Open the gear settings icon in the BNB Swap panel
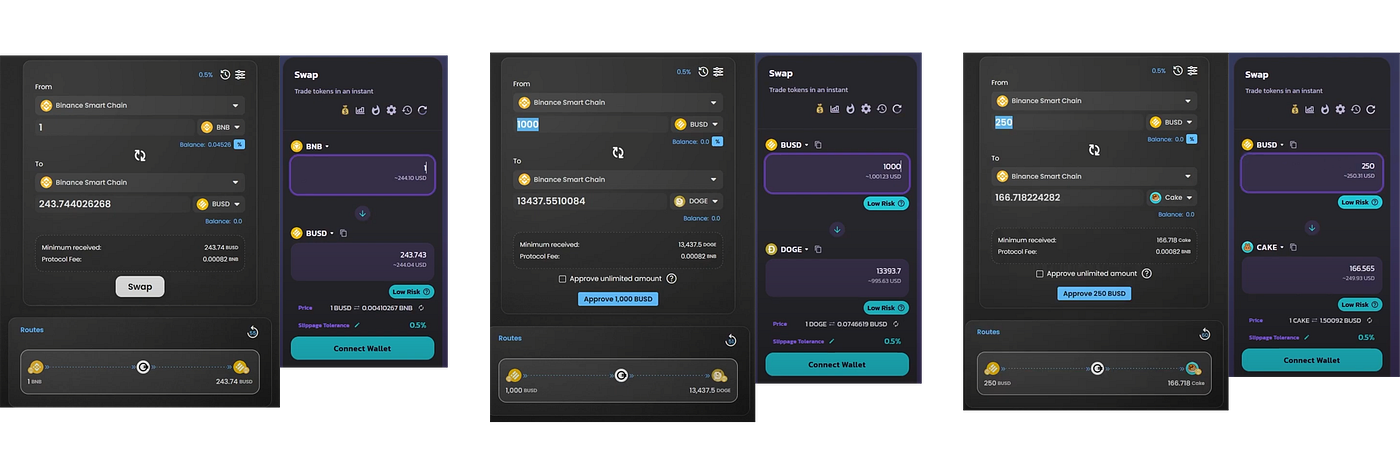This screenshot has width=1400, height=474. point(391,110)
